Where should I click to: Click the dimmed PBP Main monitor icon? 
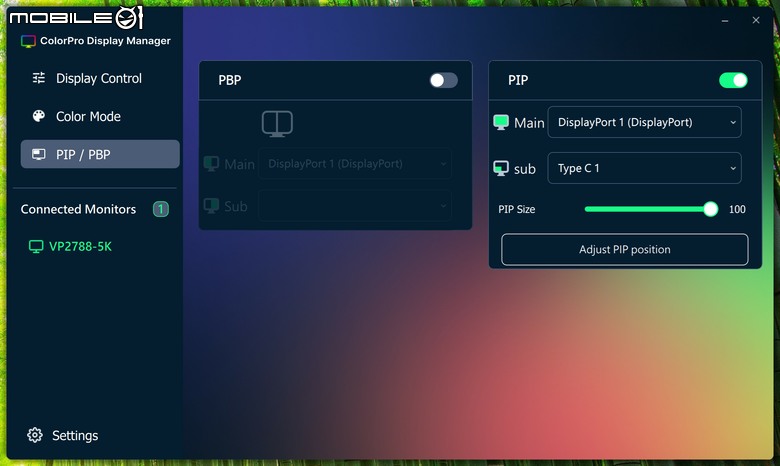point(211,164)
